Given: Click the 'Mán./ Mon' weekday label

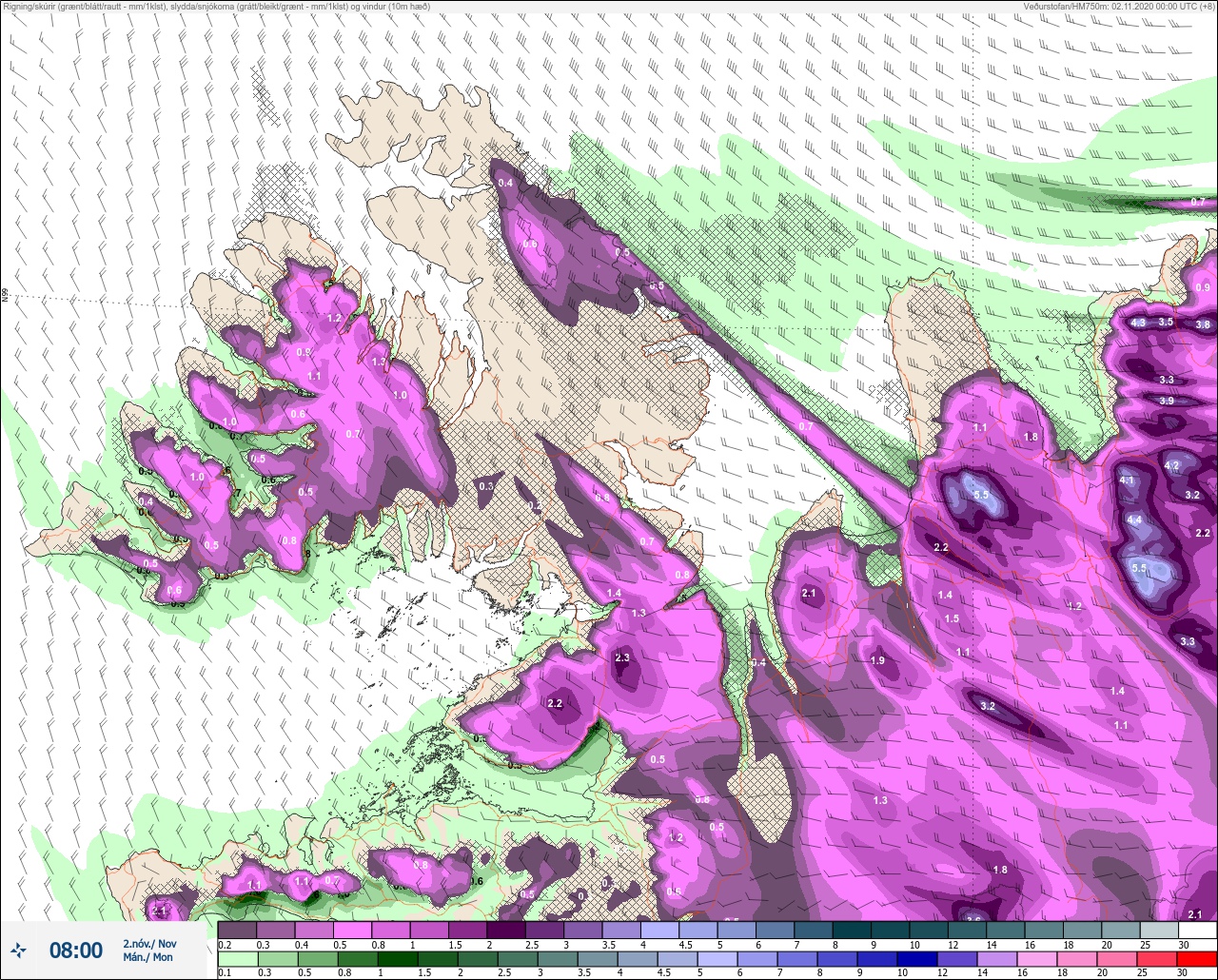Looking at the screenshot, I should [147, 957].
